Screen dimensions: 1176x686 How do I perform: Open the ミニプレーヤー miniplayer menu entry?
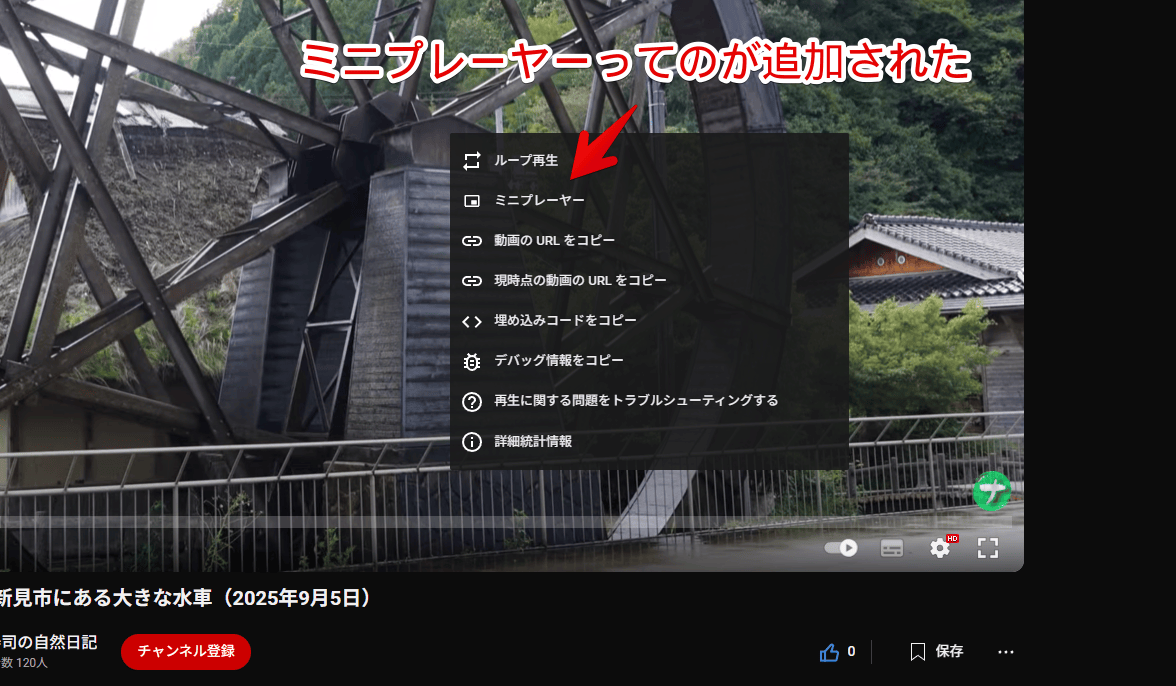(539, 201)
